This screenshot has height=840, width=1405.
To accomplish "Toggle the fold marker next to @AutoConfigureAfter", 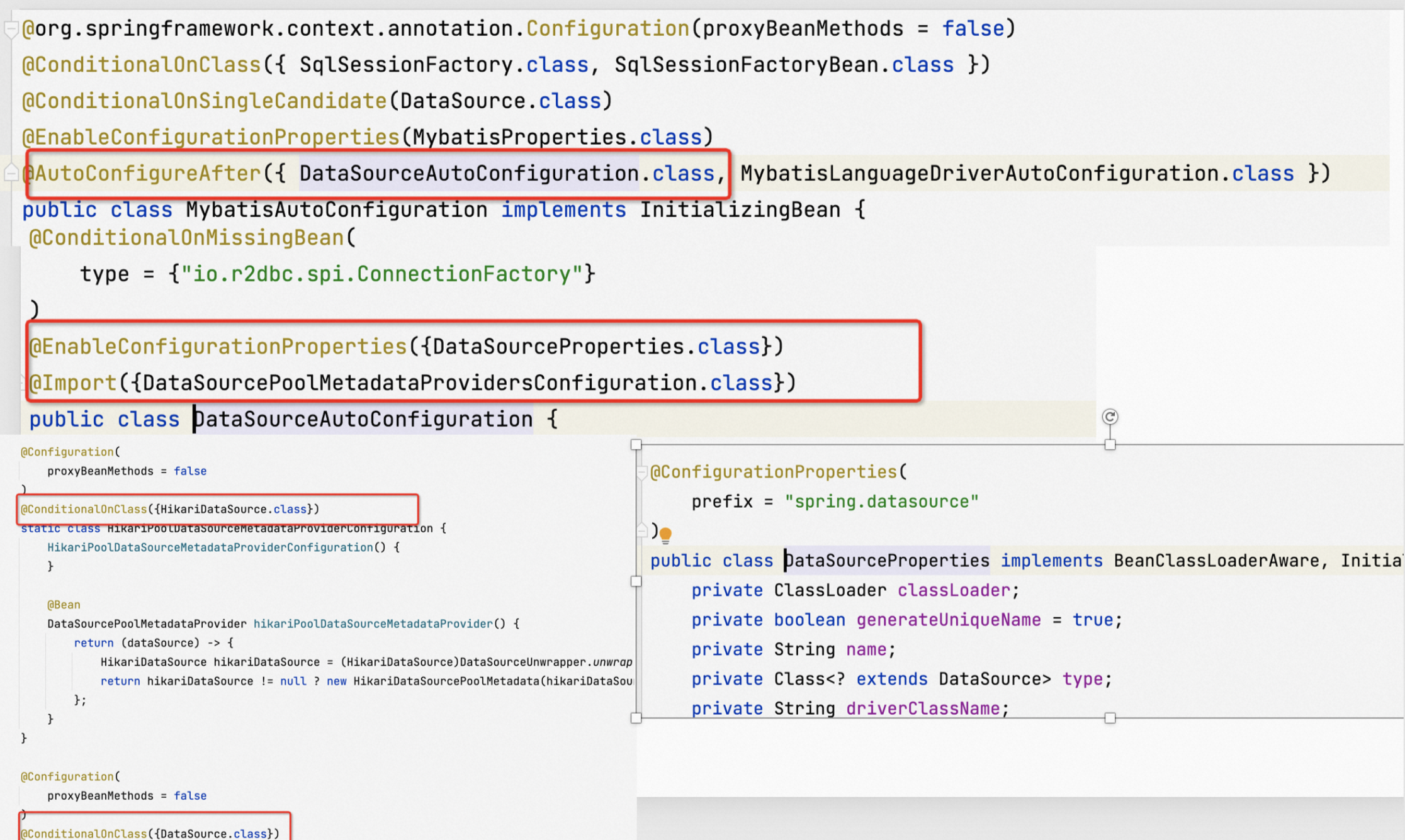I will [11, 173].
